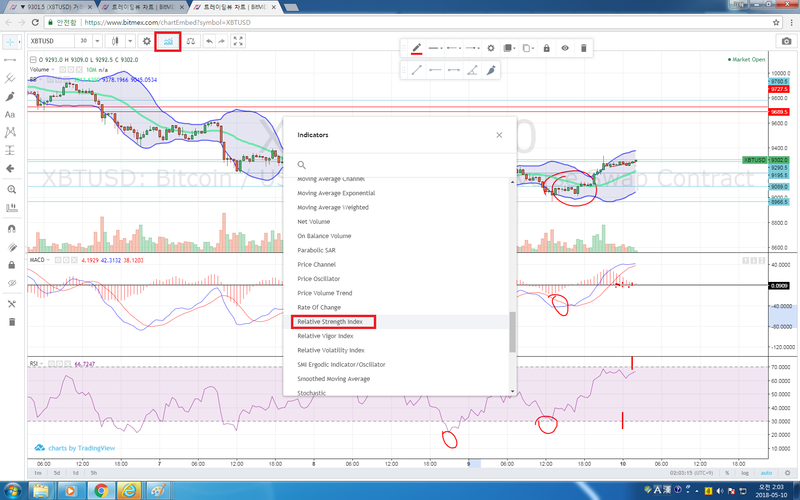Switch to the 1d time range

click(x=76, y=473)
